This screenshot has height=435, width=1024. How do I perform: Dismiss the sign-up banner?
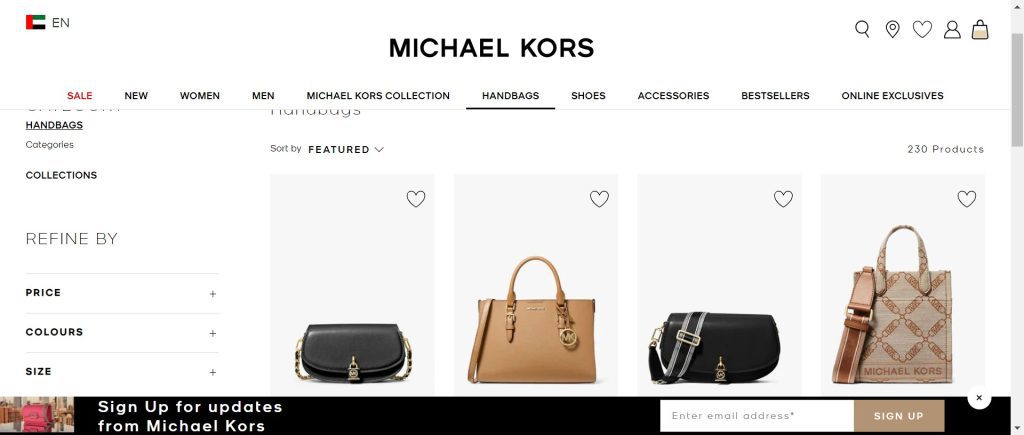coord(979,397)
